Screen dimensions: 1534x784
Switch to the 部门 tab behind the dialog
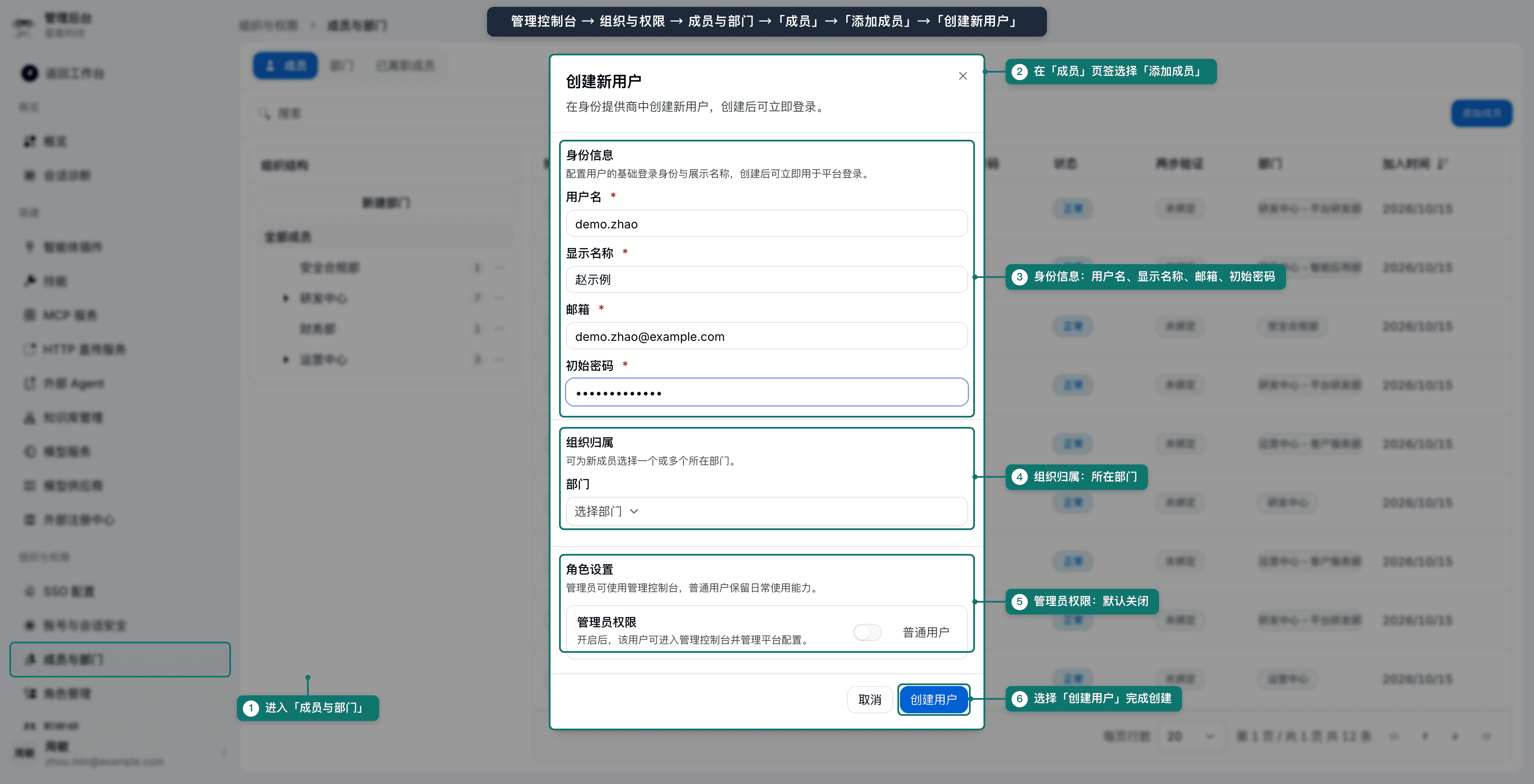point(342,66)
